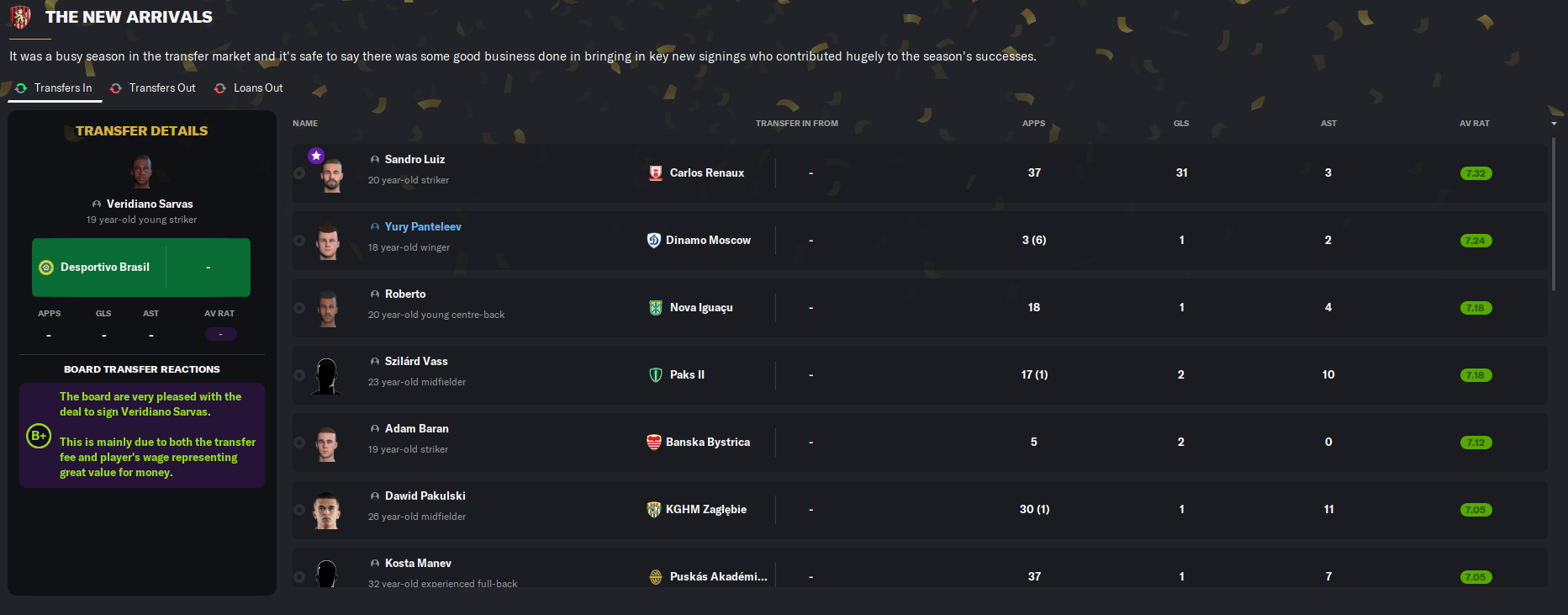Viewport: 1568px width, 615px height.
Task: Switch to the Transfers Out tab
Action: click(x=161, y=88)
